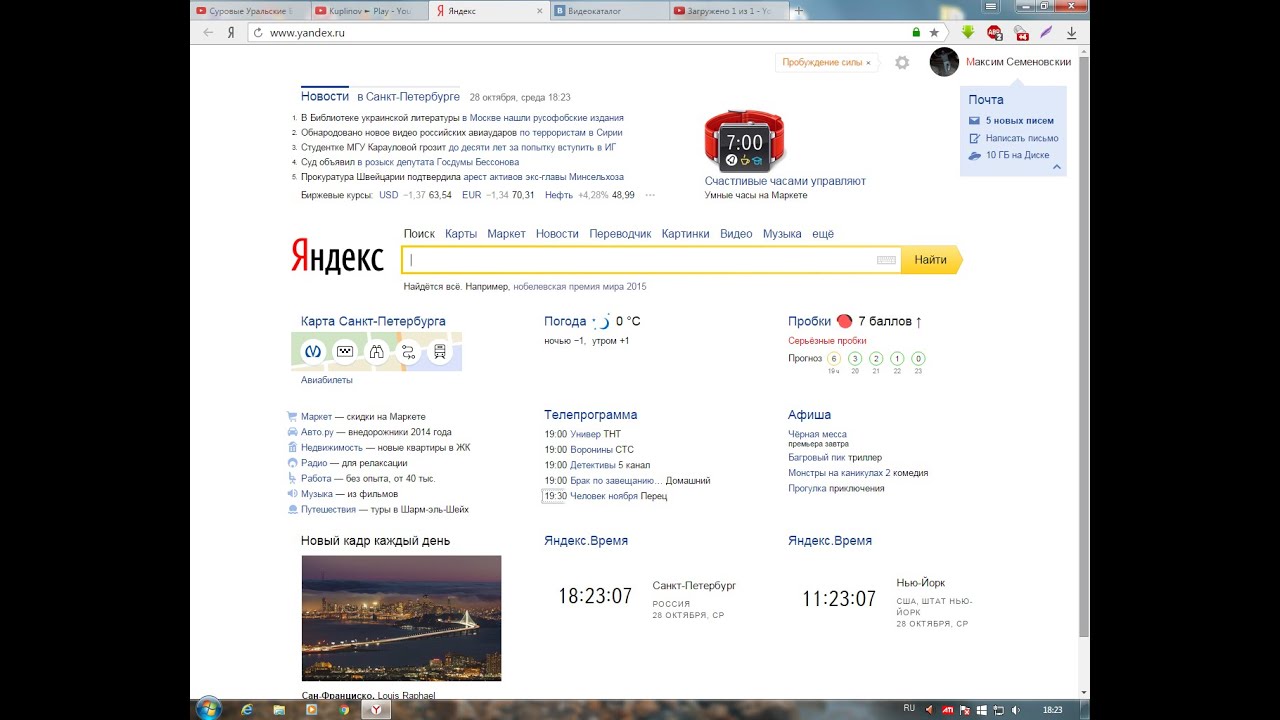Open San Francisco photo of the day

[401, 618]
